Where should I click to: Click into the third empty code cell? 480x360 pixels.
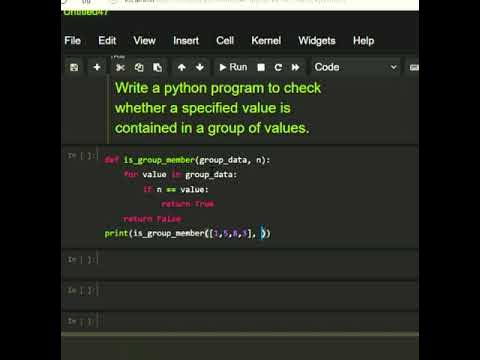(258, 321)
